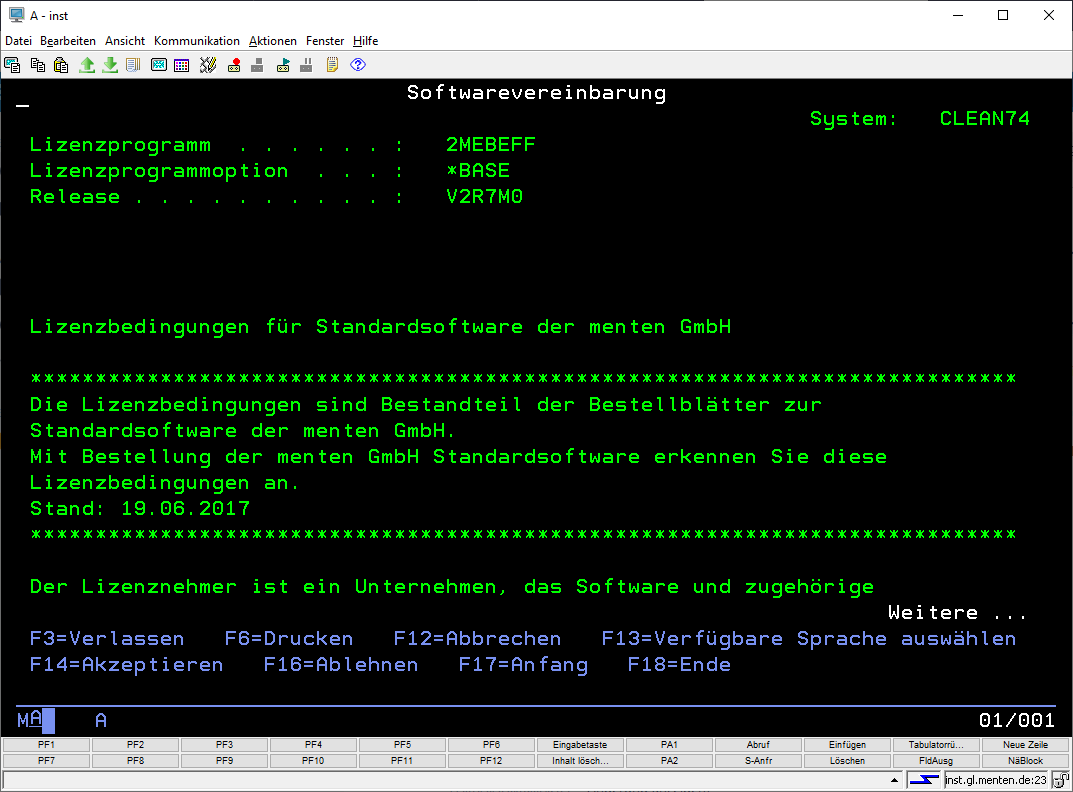Click the green download (receive file) arrow icon
This screenshot has height=792, width=1073.
pos(110,65)
